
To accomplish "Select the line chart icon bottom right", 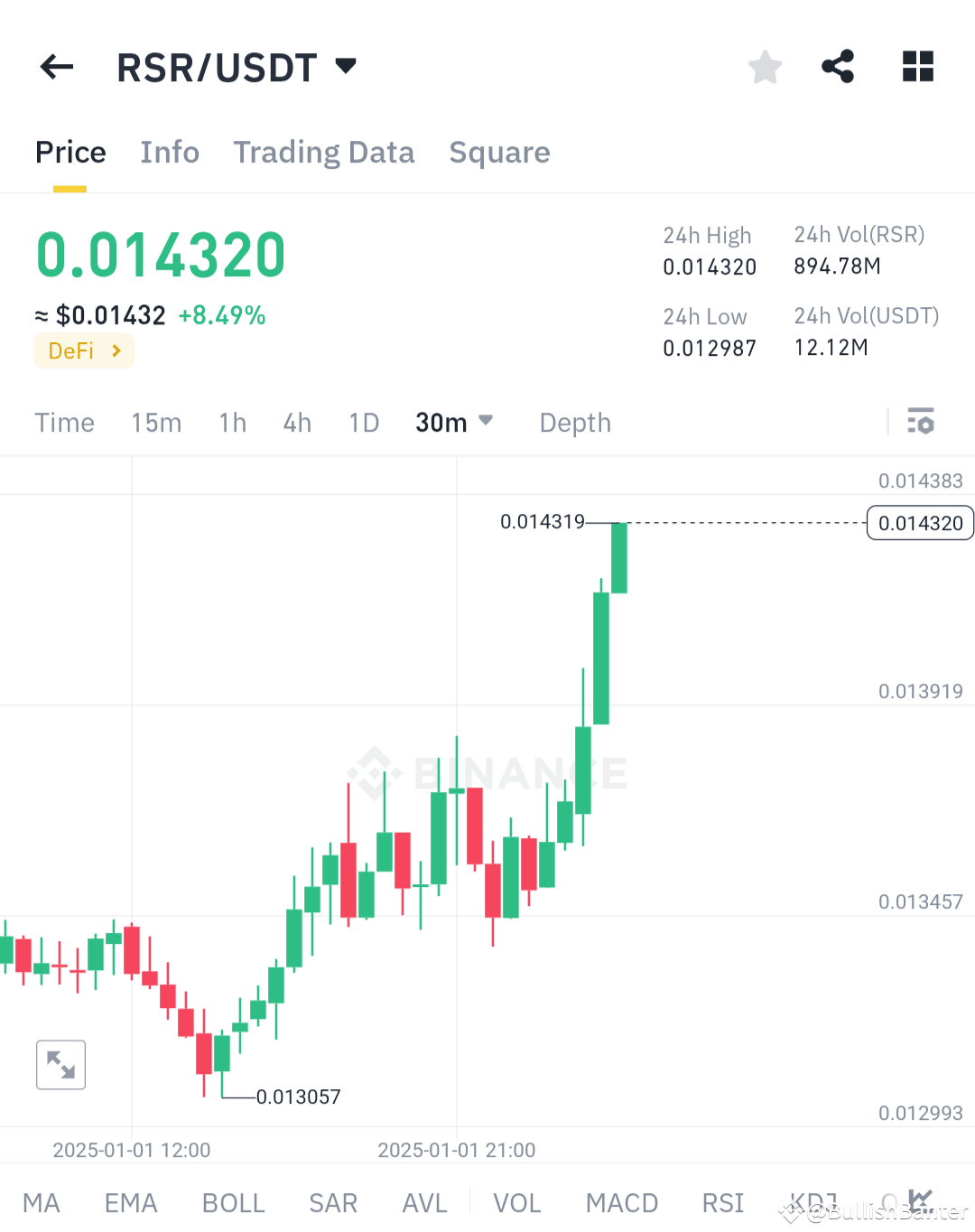I will pos(921,1202).
